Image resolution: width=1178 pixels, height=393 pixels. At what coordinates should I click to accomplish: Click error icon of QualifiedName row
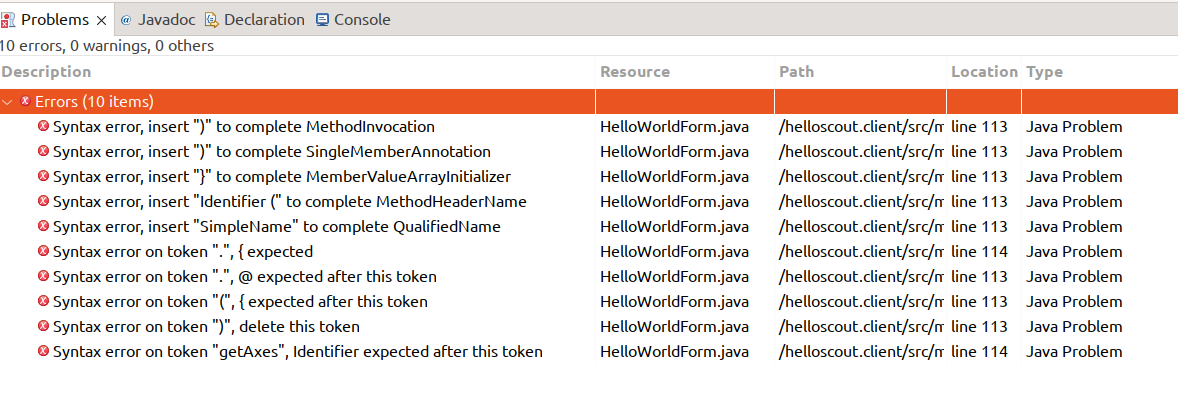click(43, 226)
